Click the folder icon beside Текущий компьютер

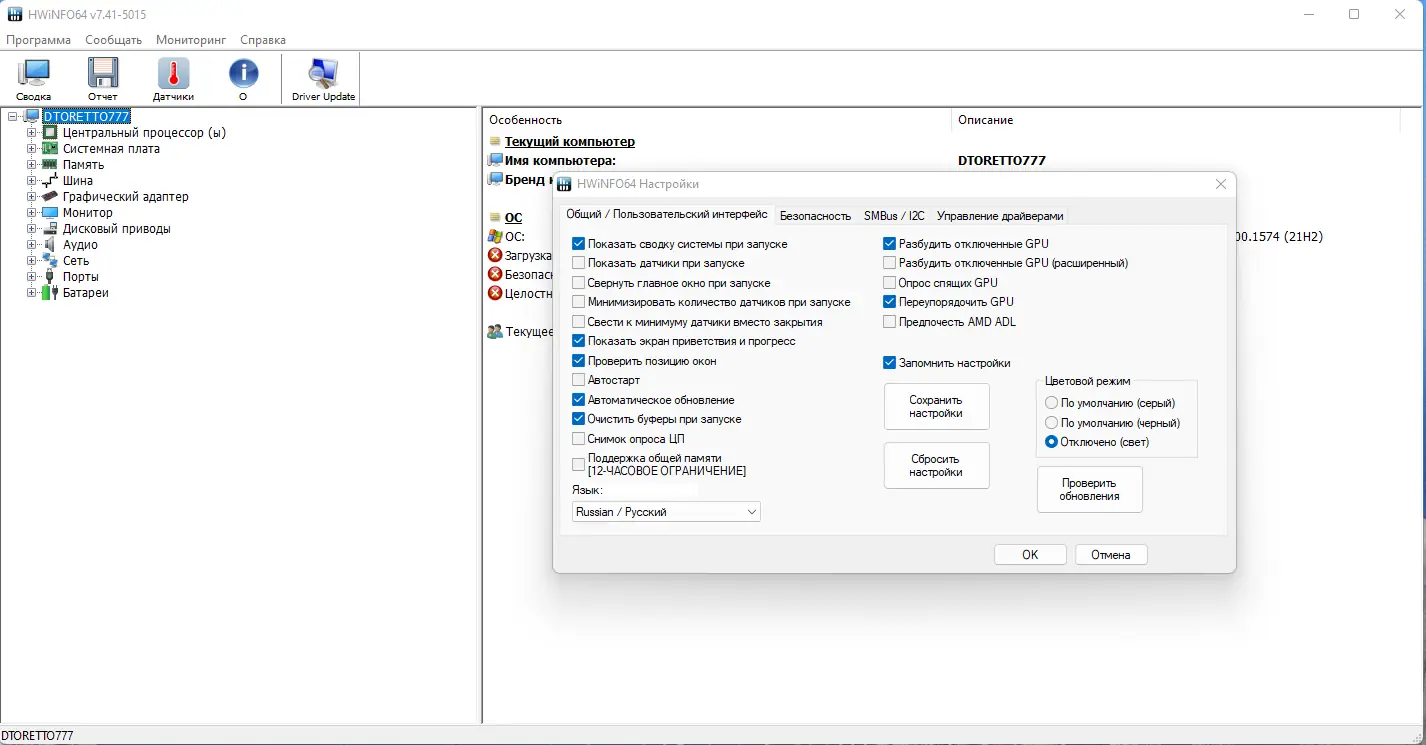point(495,142)
